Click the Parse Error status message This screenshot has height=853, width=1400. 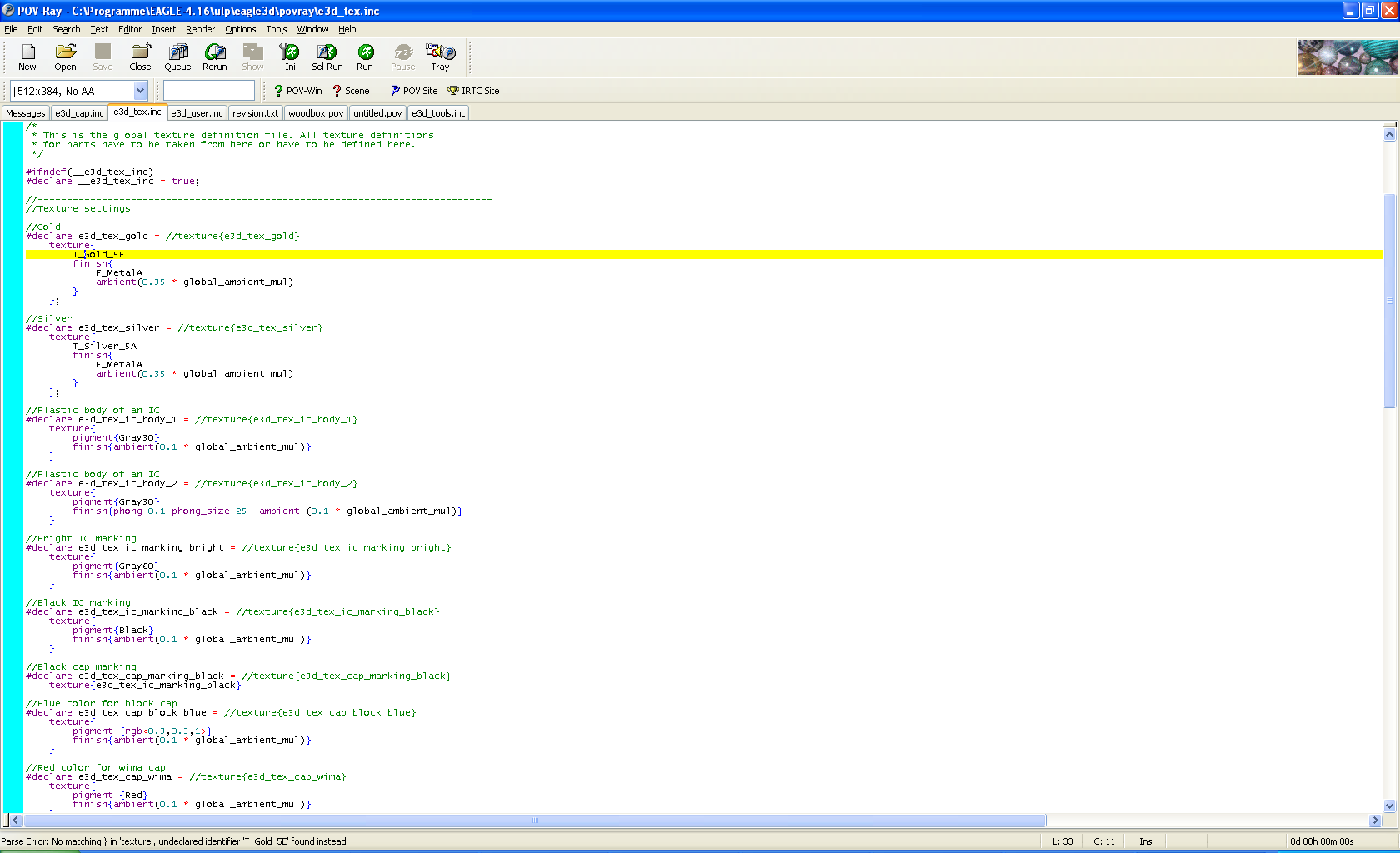(174, 841)
